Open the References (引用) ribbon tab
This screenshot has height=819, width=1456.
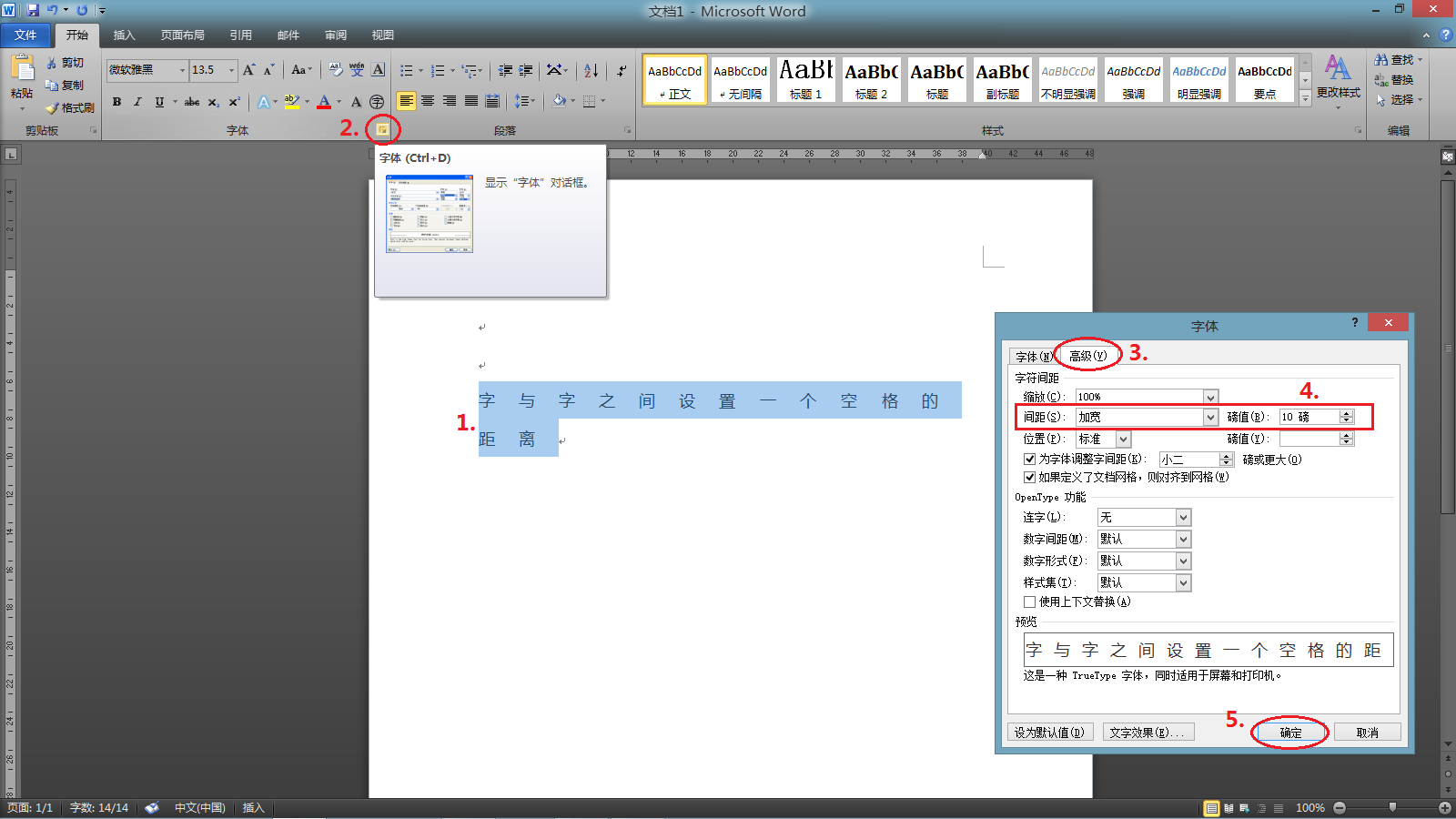[x=240, y=35]
